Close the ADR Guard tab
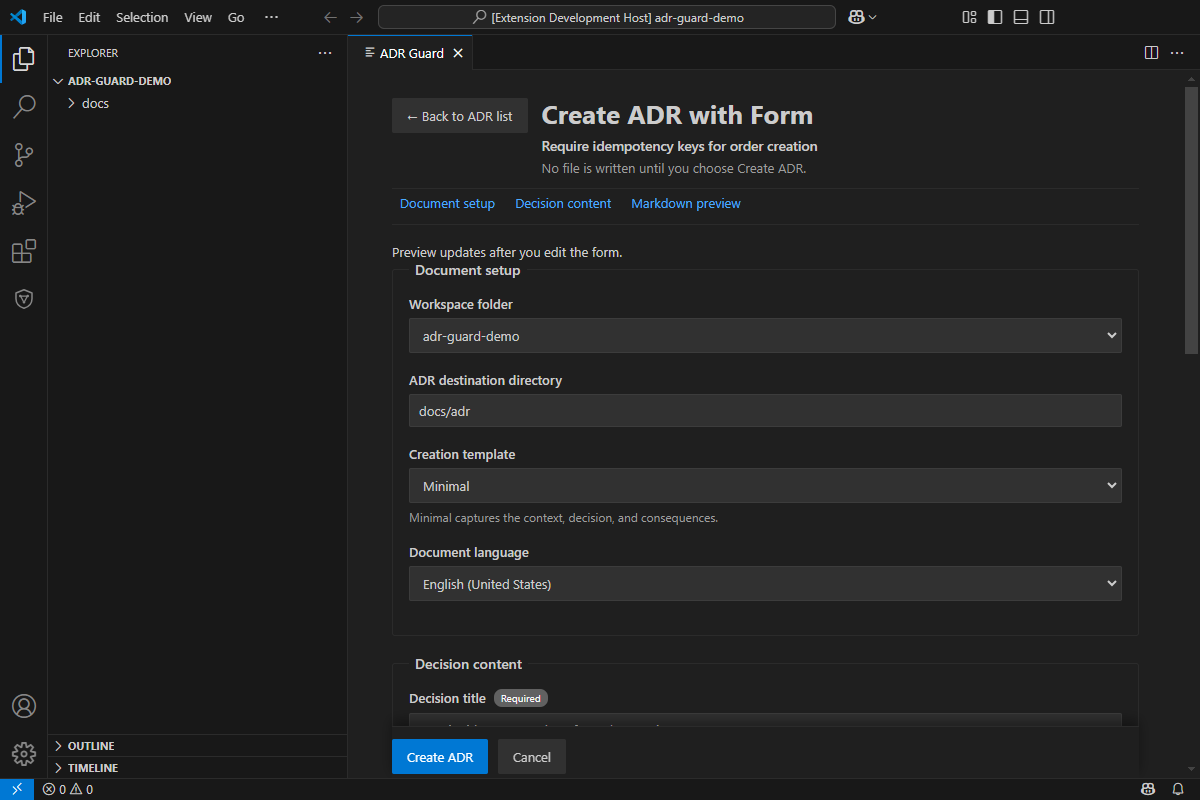The height and width of the screenshot is (800, 1200). [458, 53]
